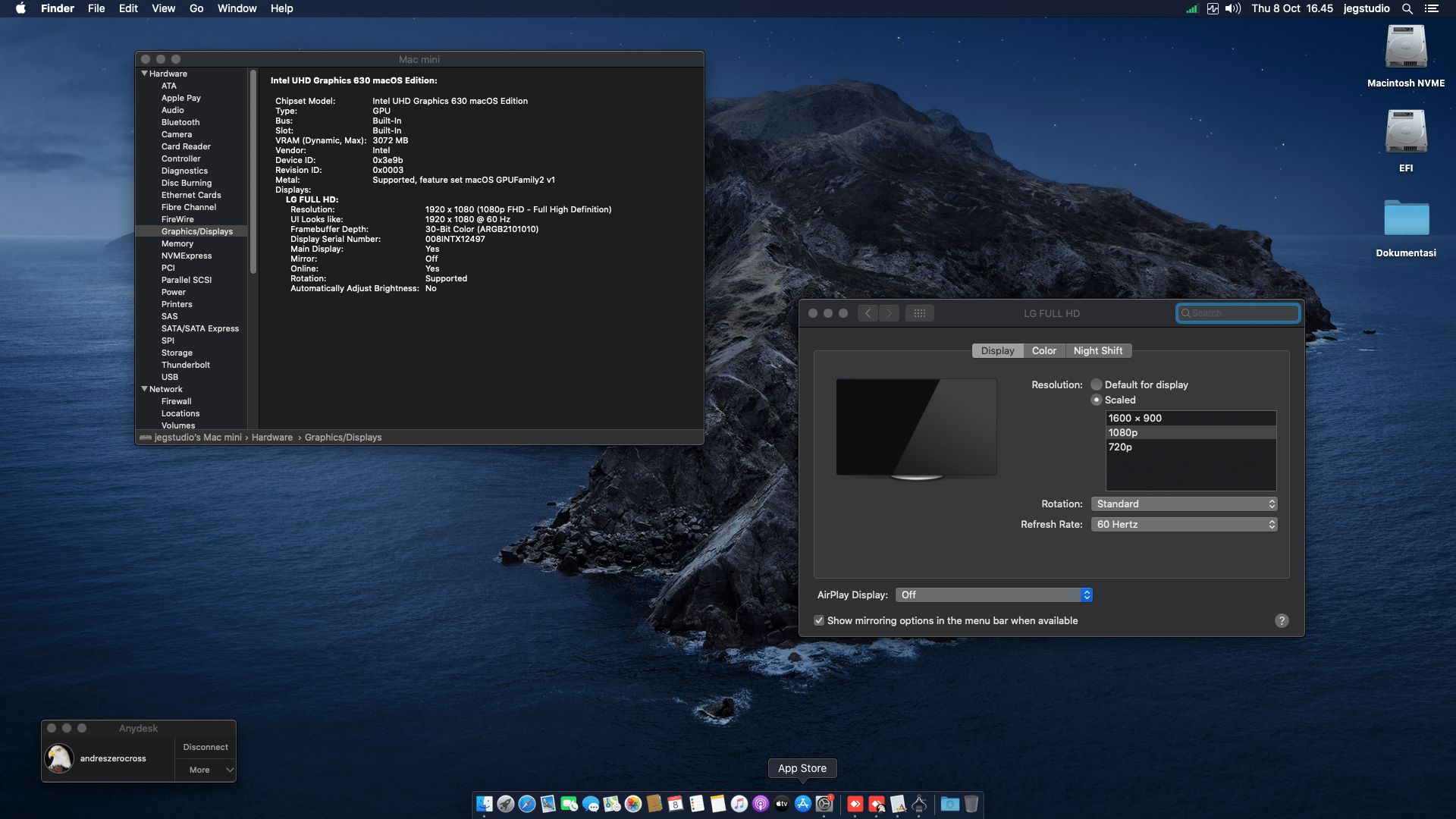Screen dimensions: 1456x819
Task: Select Default for display resolution option
Action: point(1097,384)
